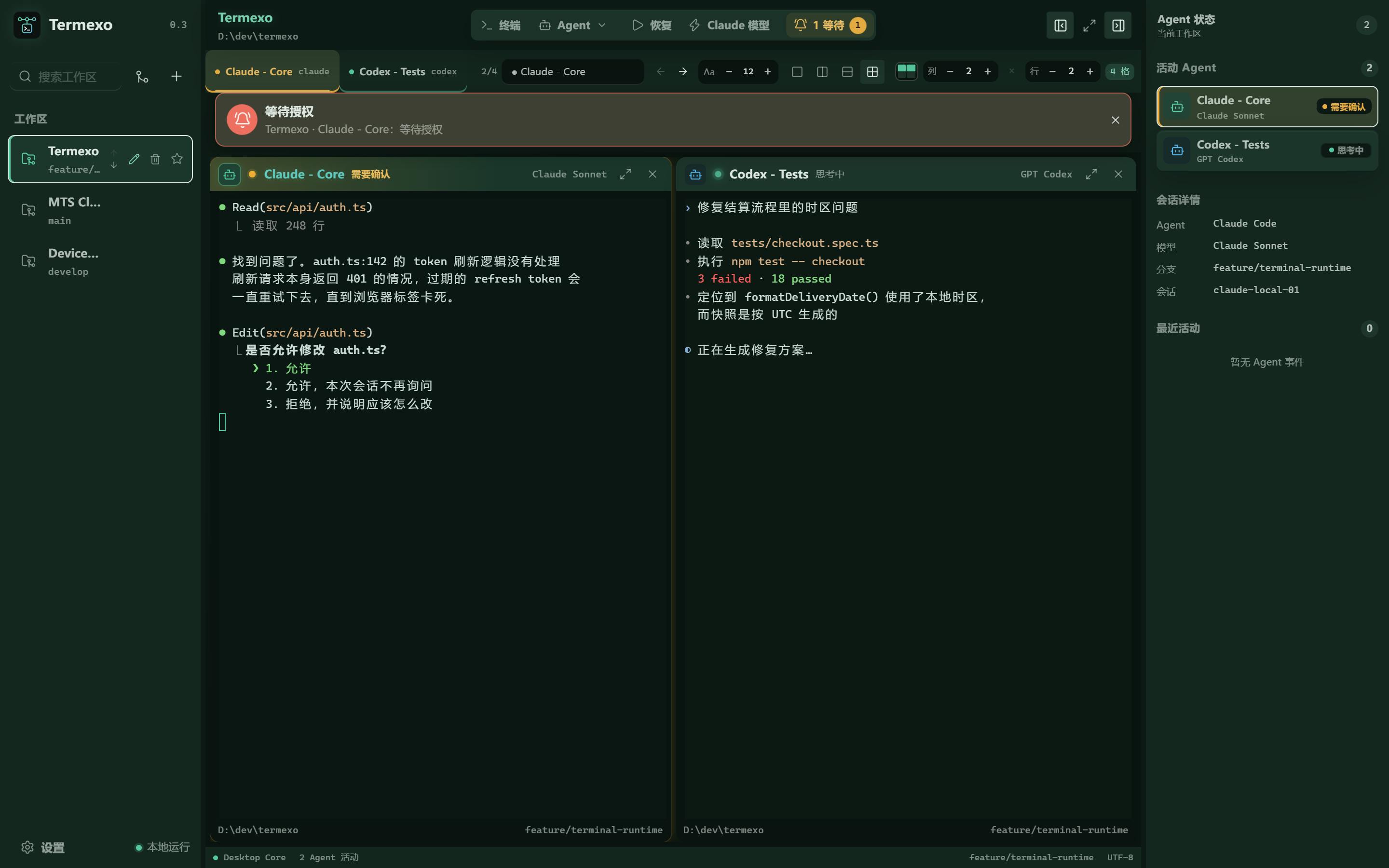The image size is (1389, 868).
Task: Add a new workspace with plus icon
Action: click(x=176, y=76)
